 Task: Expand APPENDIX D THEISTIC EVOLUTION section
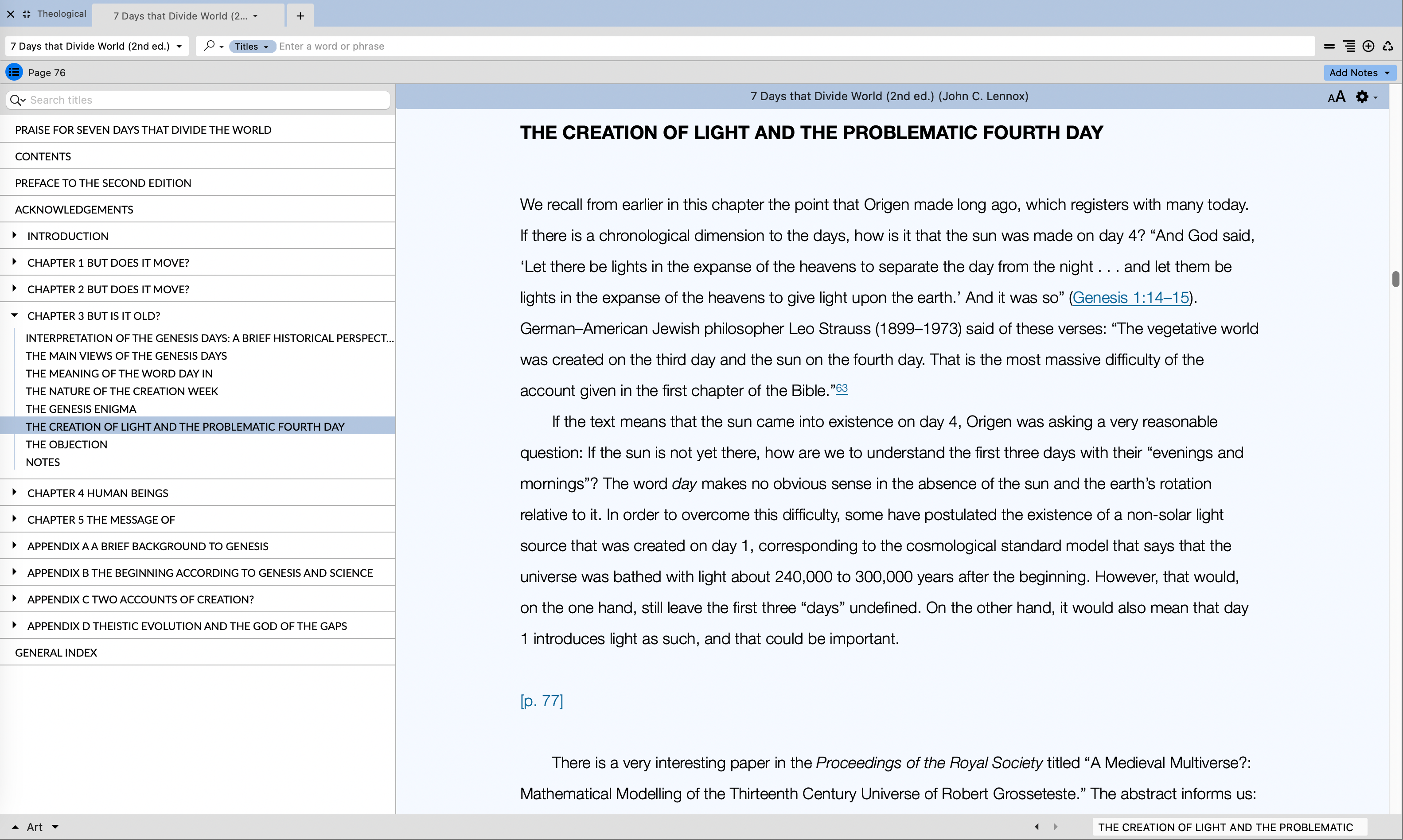coord(14,626)
